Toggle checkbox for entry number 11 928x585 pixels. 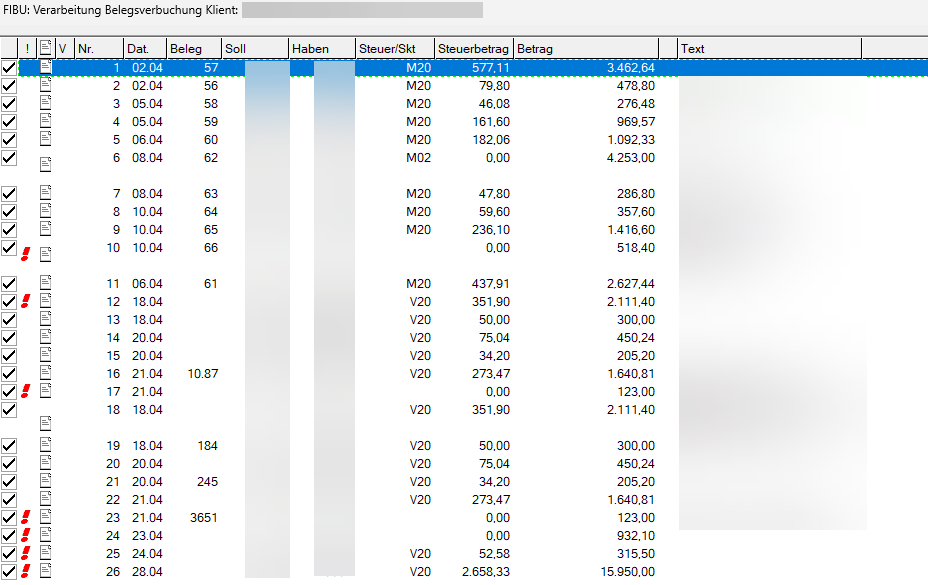coord(10,284)
